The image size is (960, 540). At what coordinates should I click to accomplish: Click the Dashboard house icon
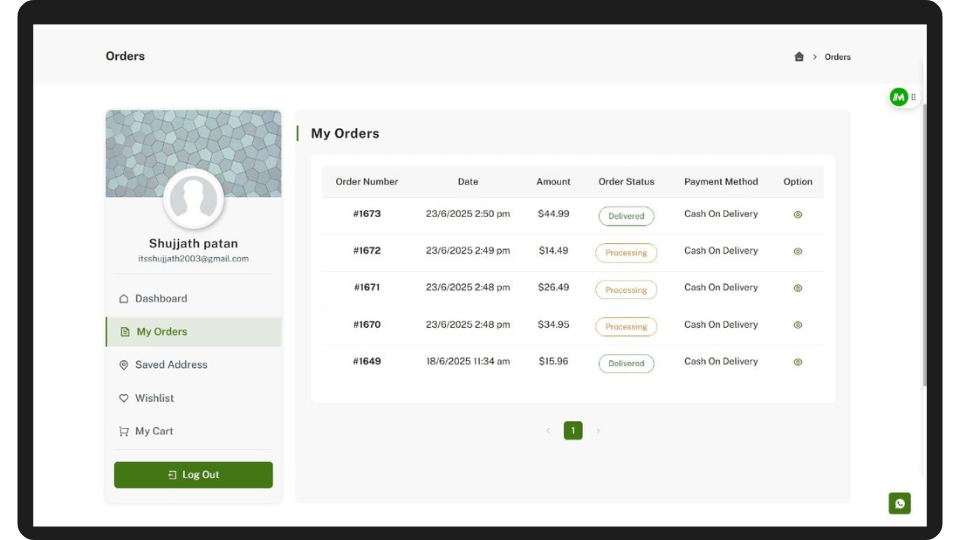(x=124, y=299)
